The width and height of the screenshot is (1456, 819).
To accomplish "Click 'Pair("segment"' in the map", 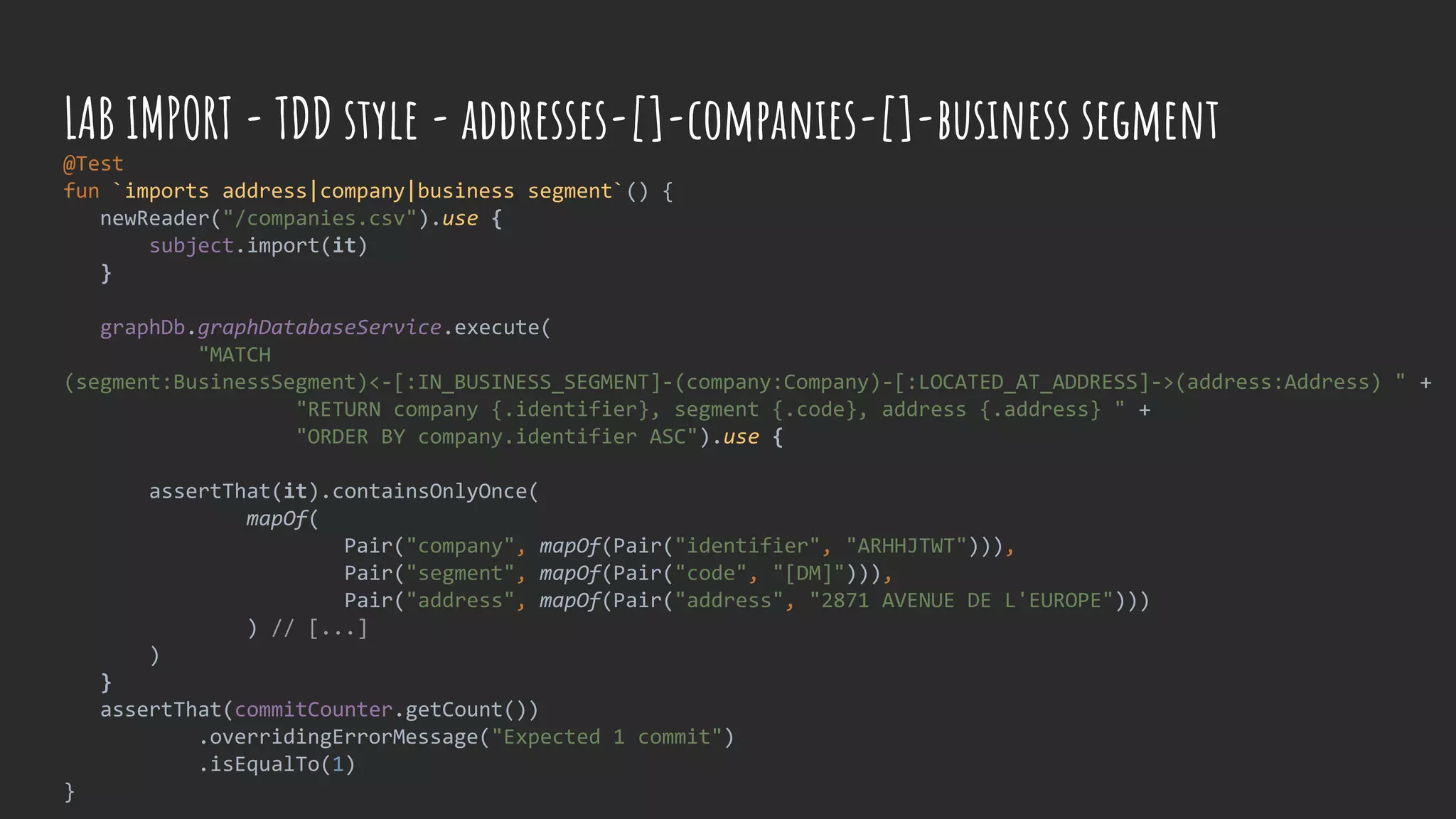I will tap(429, 573).
